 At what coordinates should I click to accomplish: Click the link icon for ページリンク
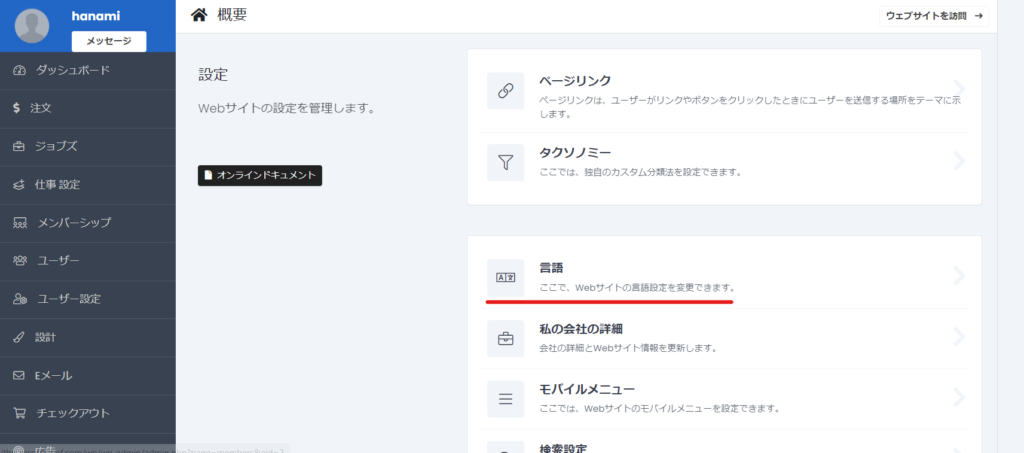pyautogui.click(x=505, y=90)
